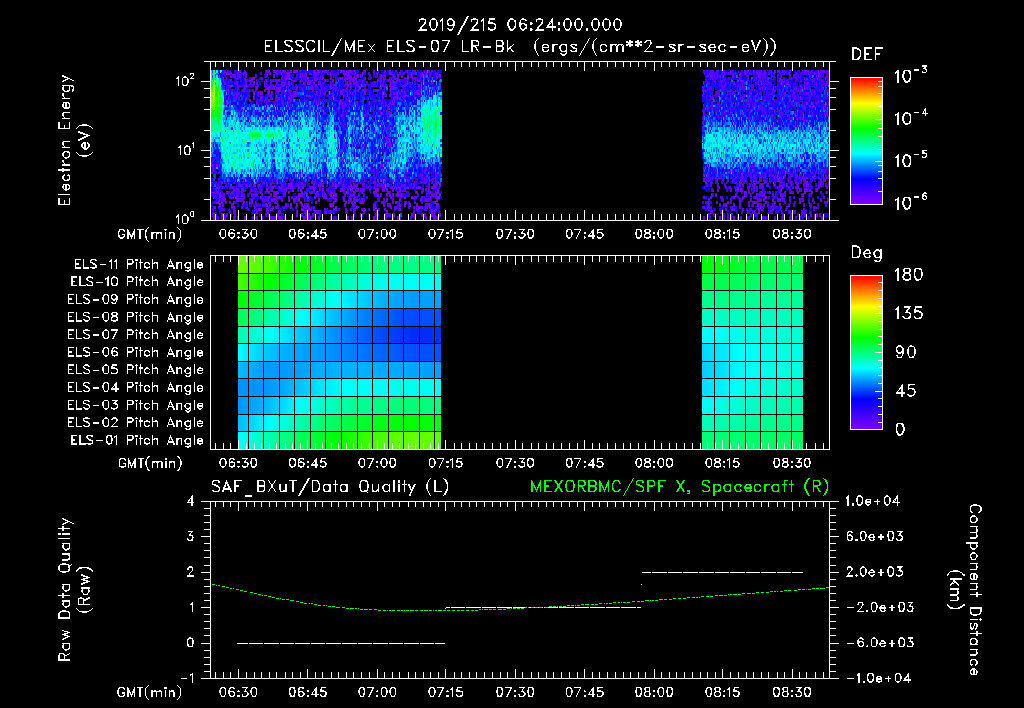Screen dimensions: 1024x708
Task: Click the 90 tick on Deg scale
Action: pos(906,353)
